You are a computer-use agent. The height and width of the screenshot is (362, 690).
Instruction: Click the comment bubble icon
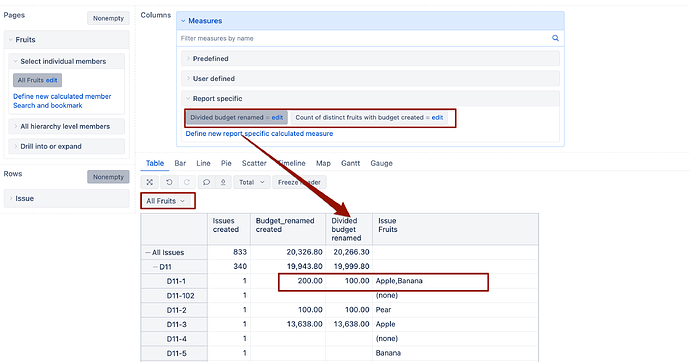click(206, 182)
